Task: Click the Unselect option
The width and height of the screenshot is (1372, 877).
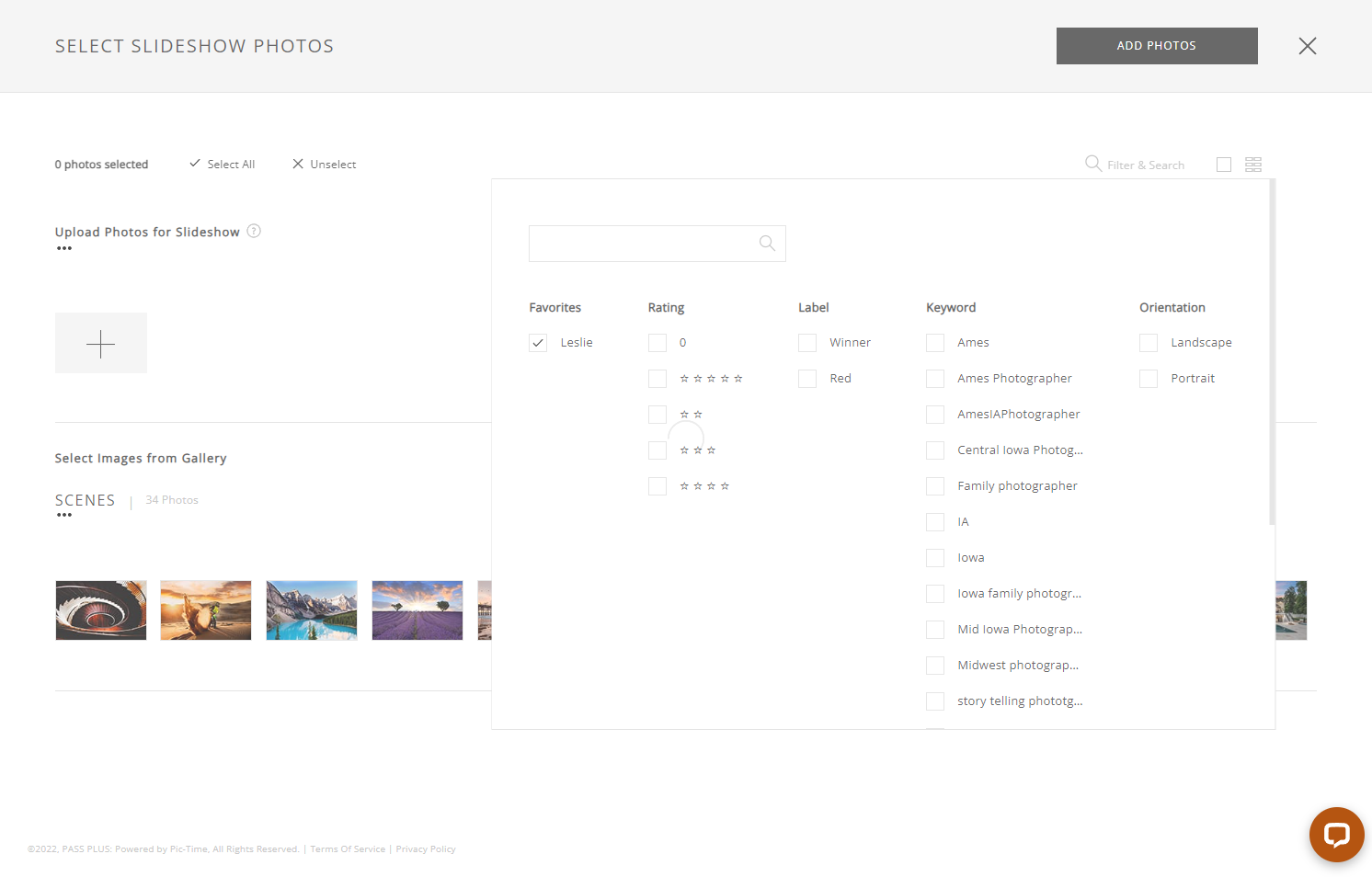Action: coord(324,164)
